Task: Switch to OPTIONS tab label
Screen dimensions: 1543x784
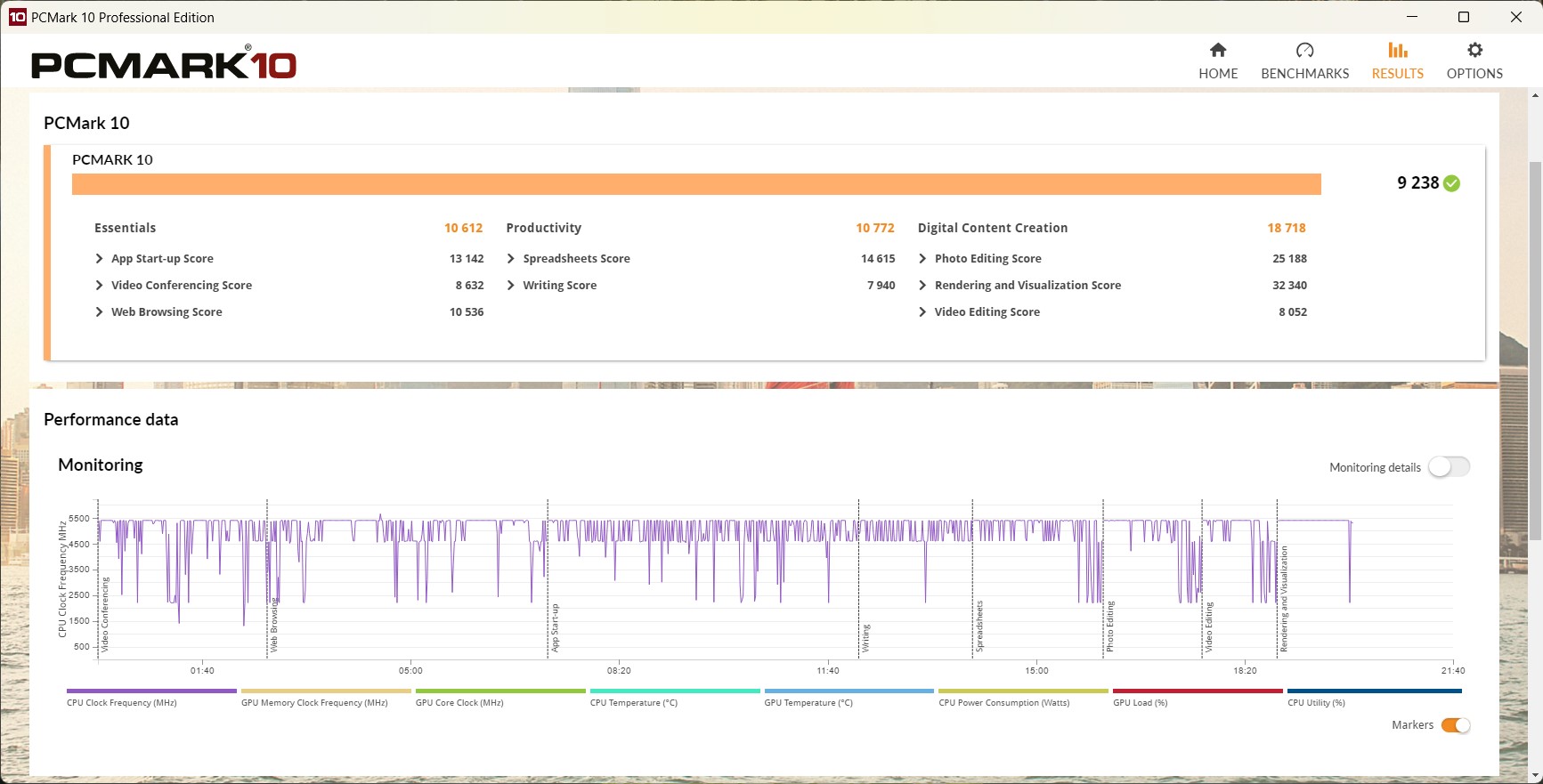Action: coord(1474,74)
